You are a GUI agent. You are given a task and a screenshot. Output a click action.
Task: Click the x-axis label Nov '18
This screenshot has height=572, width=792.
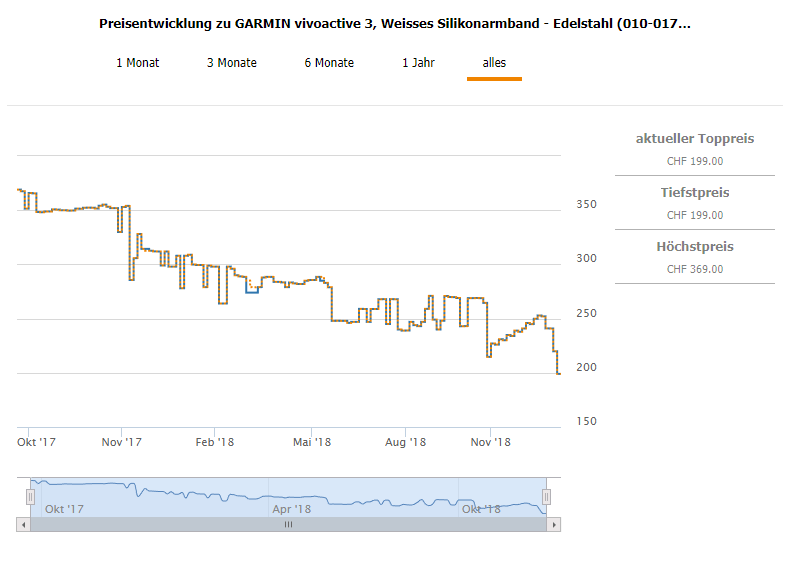point(490,442)
